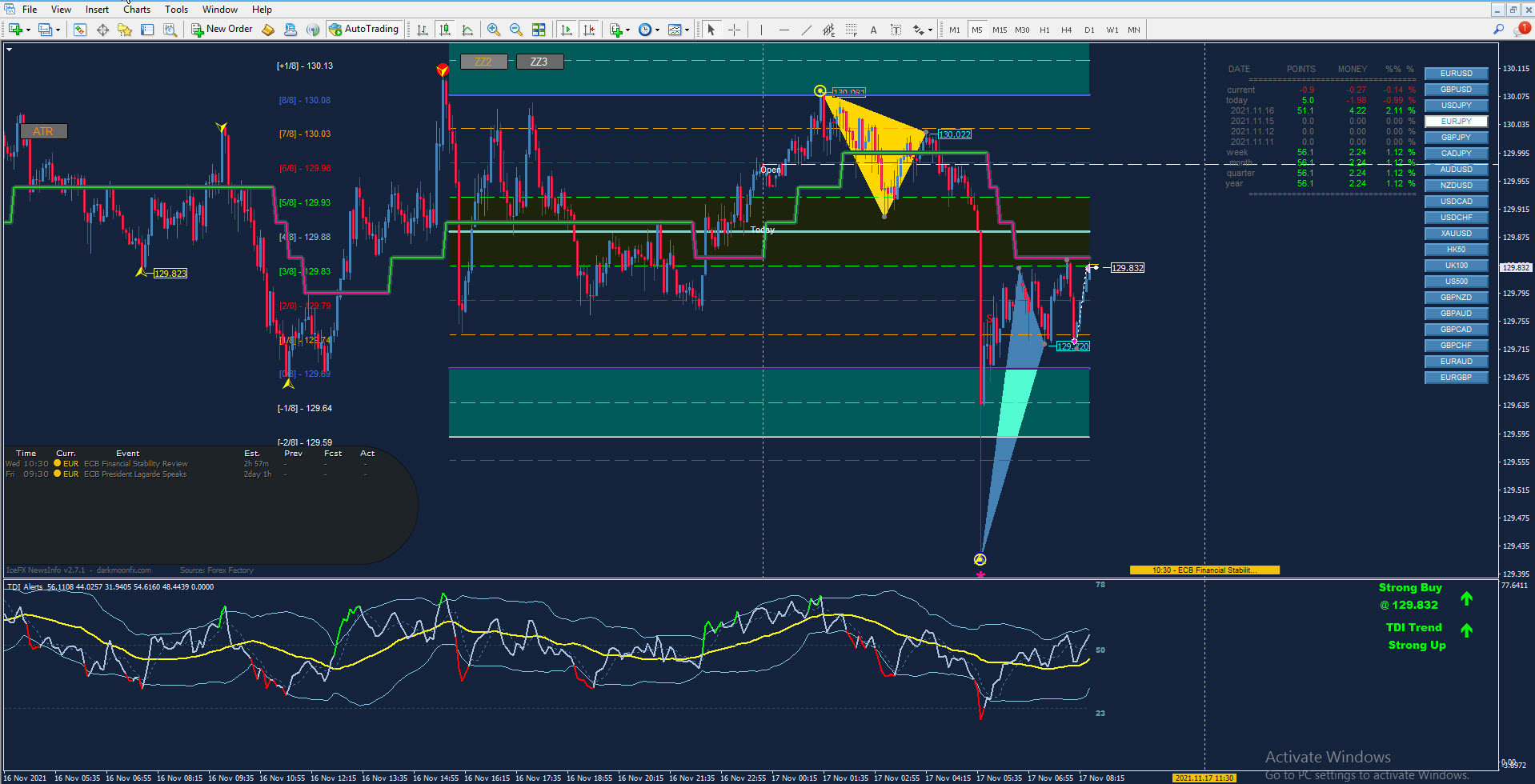1535x784 pixels.
Task: Click the tile windows icon
Action: click(539, 30)
